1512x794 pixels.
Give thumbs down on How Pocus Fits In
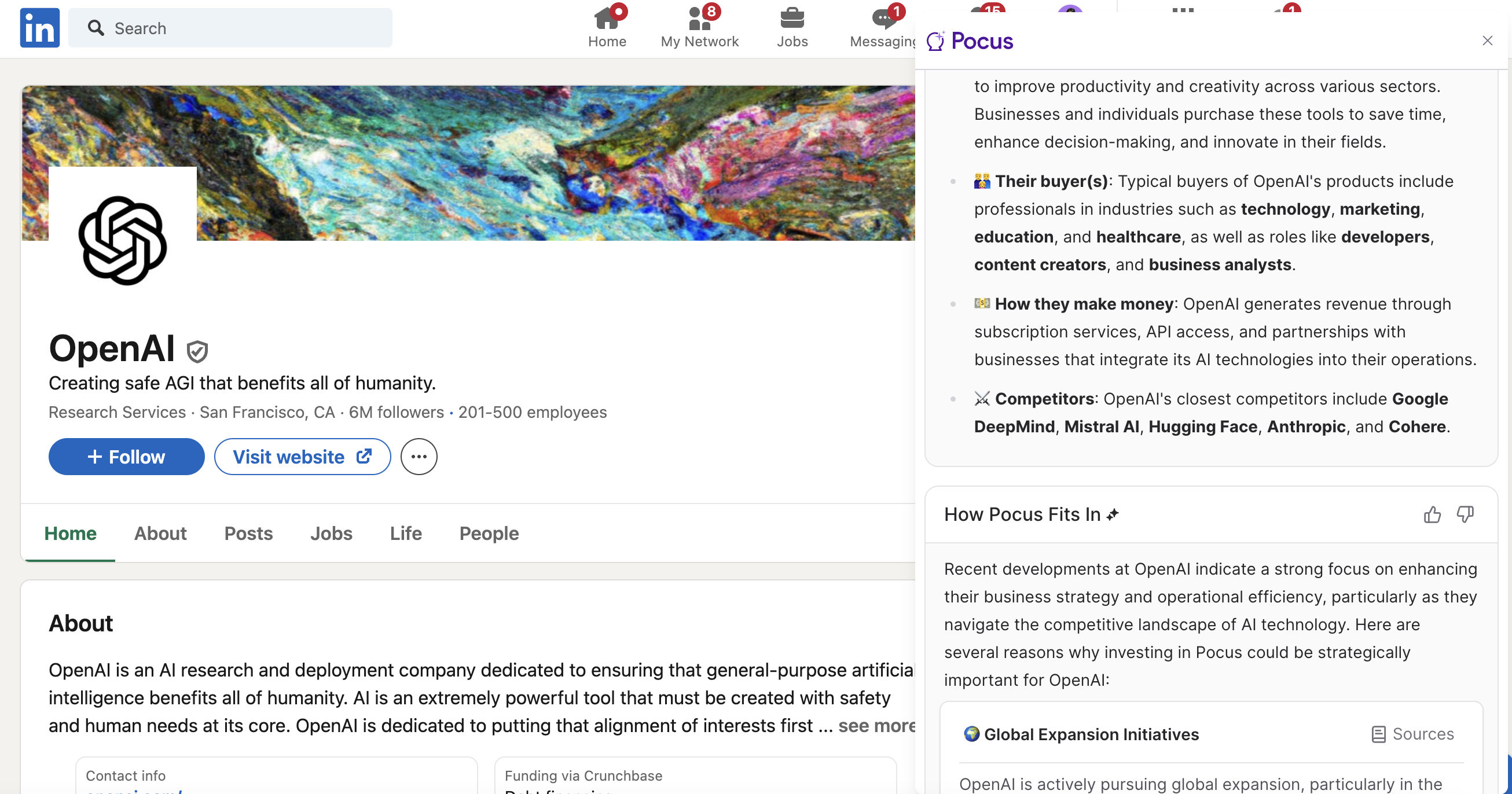click(1465, 514)
